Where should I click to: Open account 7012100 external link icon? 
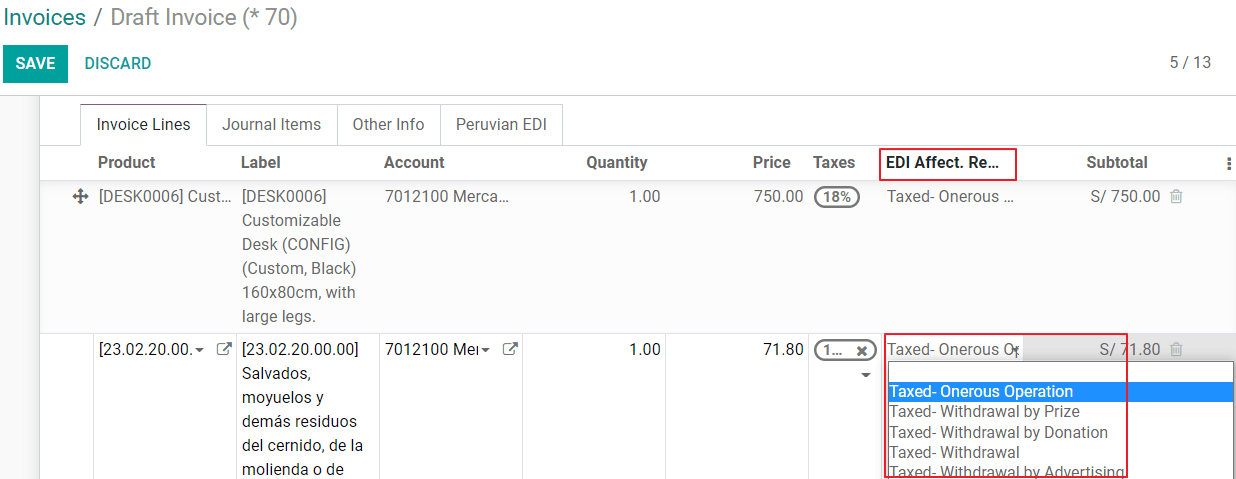510,350
